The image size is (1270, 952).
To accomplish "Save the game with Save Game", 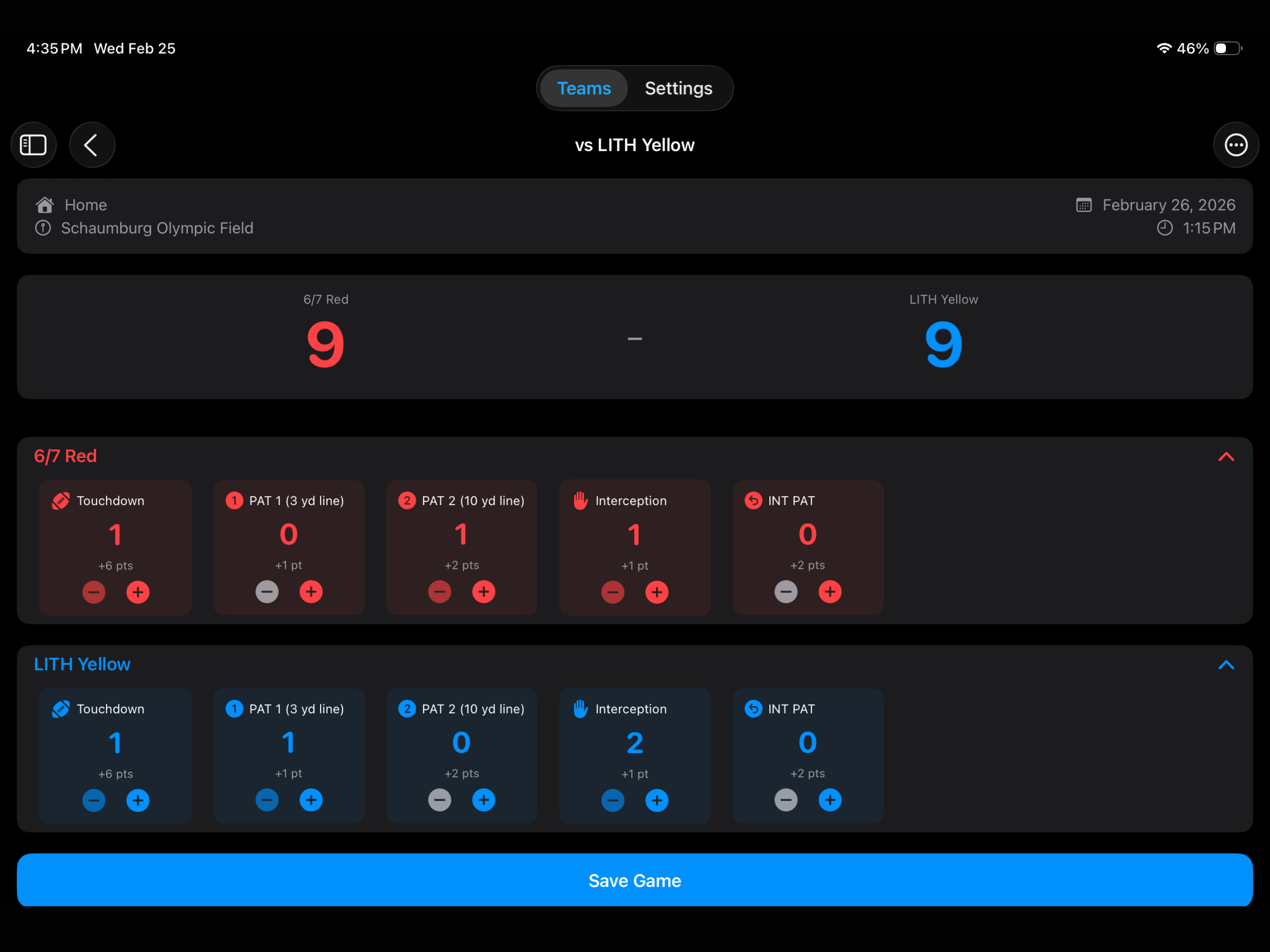I will (x=635, y=880).
